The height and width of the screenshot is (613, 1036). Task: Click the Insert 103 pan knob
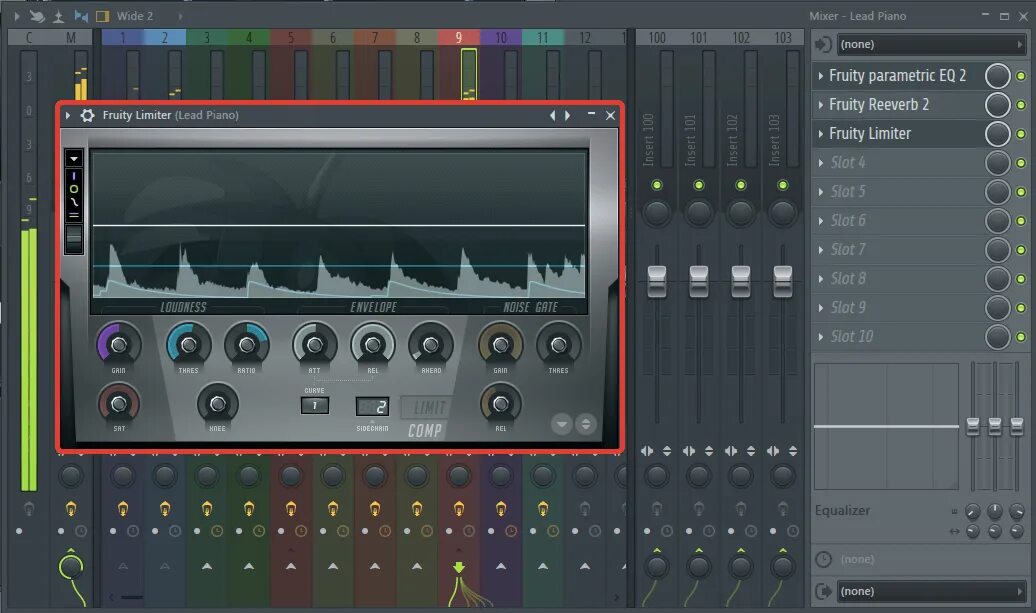click(x=783, y=213)
